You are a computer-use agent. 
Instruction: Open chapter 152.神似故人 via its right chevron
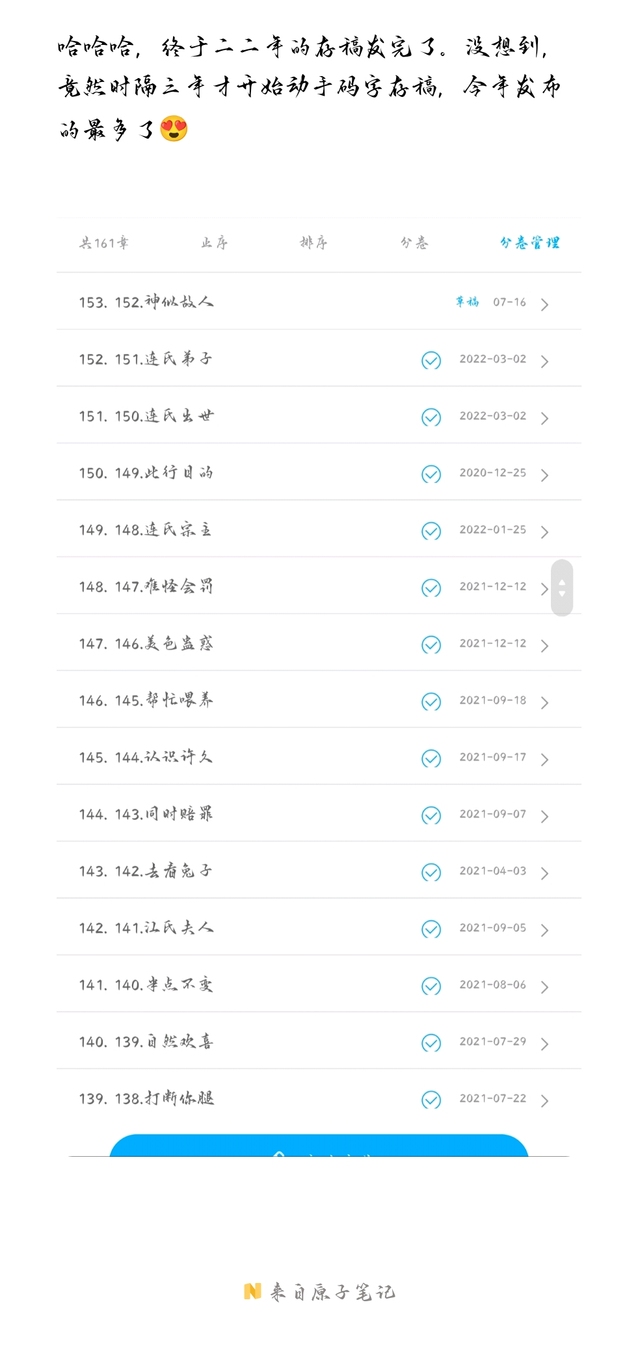[x=545, y=304]
